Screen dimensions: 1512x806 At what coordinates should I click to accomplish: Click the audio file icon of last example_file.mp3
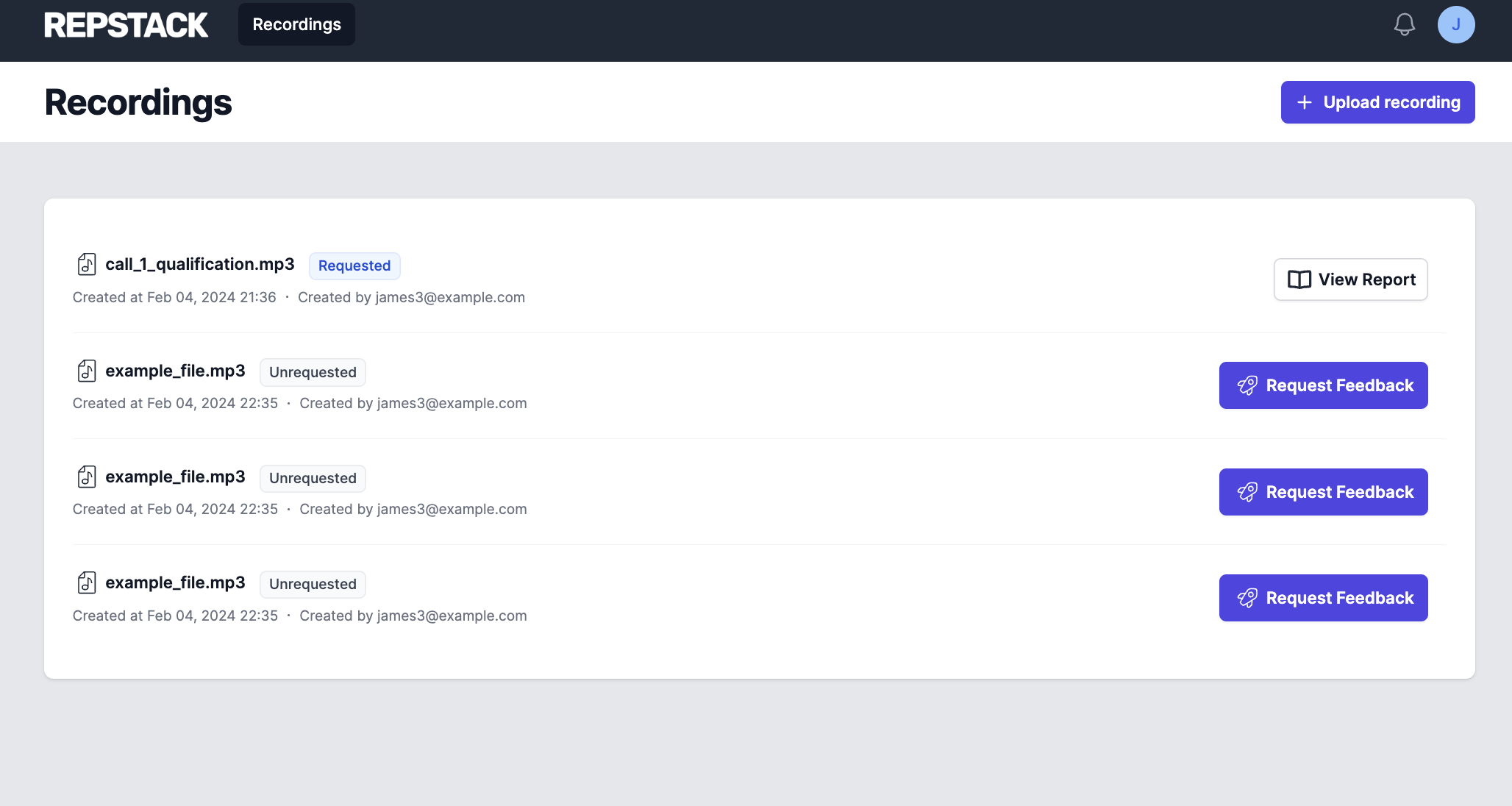click(87, 582)
